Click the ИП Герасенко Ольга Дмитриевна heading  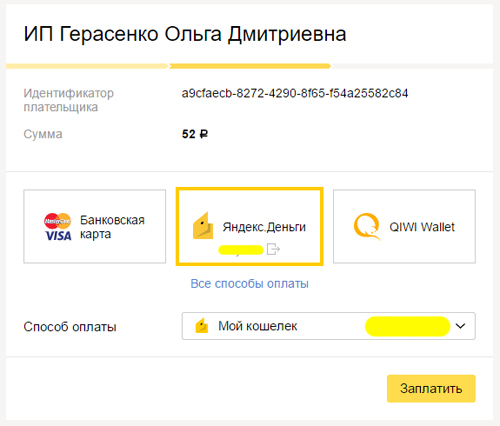pos(185,34)
